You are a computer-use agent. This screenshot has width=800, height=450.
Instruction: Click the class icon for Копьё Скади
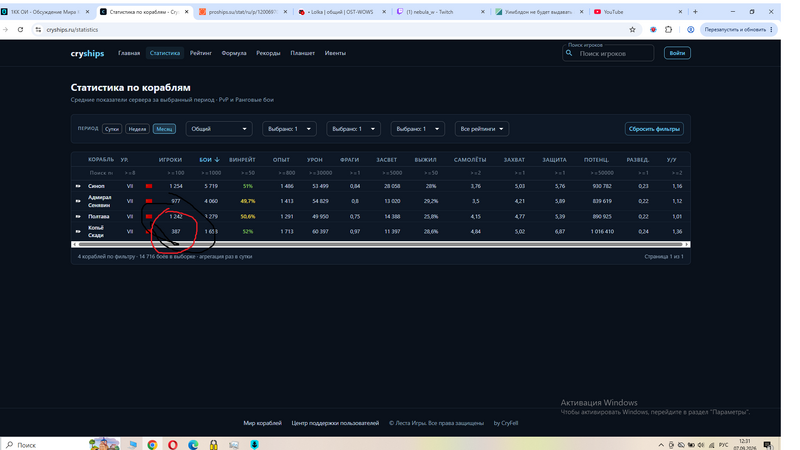tap(78, 232)
